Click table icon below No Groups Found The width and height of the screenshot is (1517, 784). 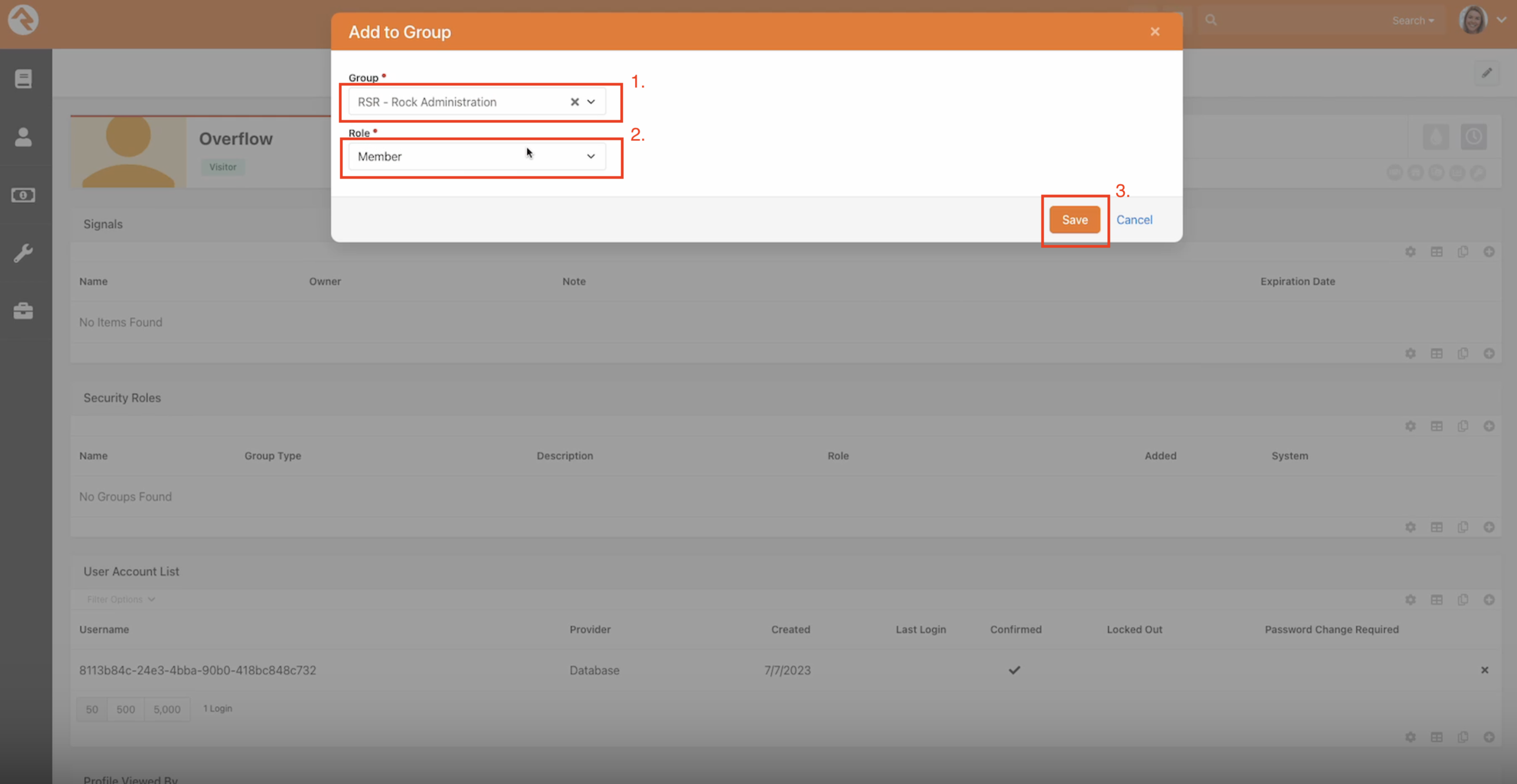1437,528
